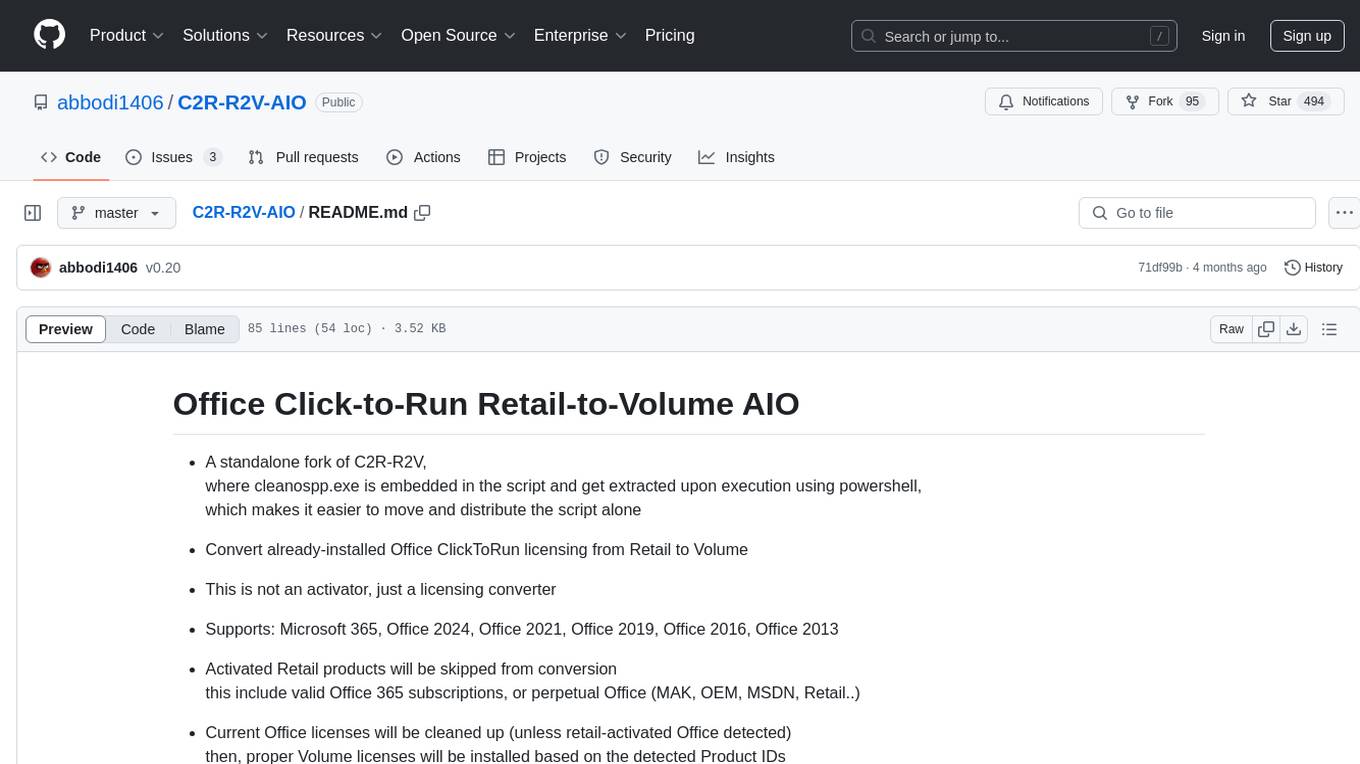Switch to the Issues tab
Image resolution: width=1360 pixels, height=764 pixels.
click(173, 157)
